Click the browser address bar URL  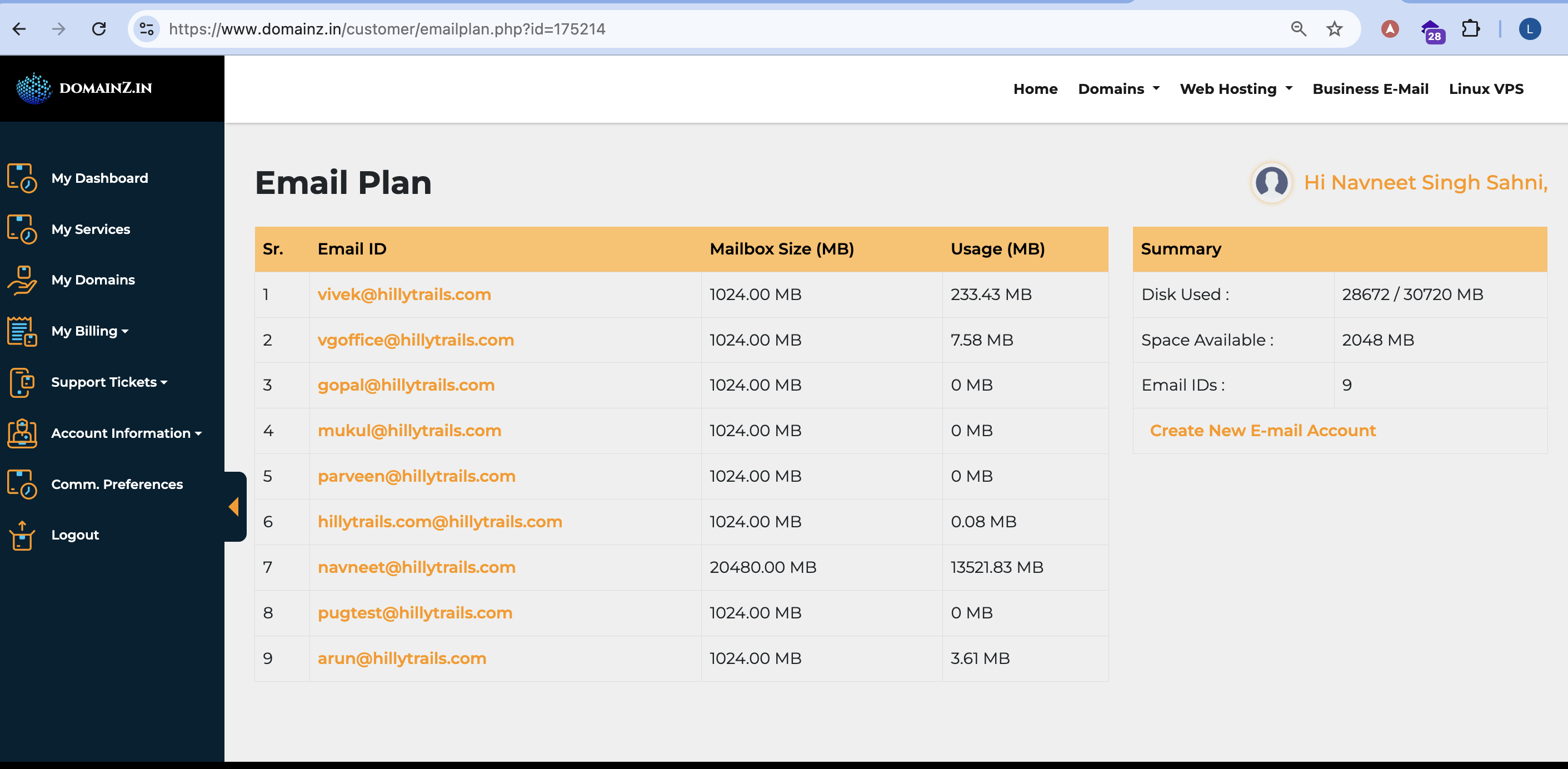click(x=387, y=29)
